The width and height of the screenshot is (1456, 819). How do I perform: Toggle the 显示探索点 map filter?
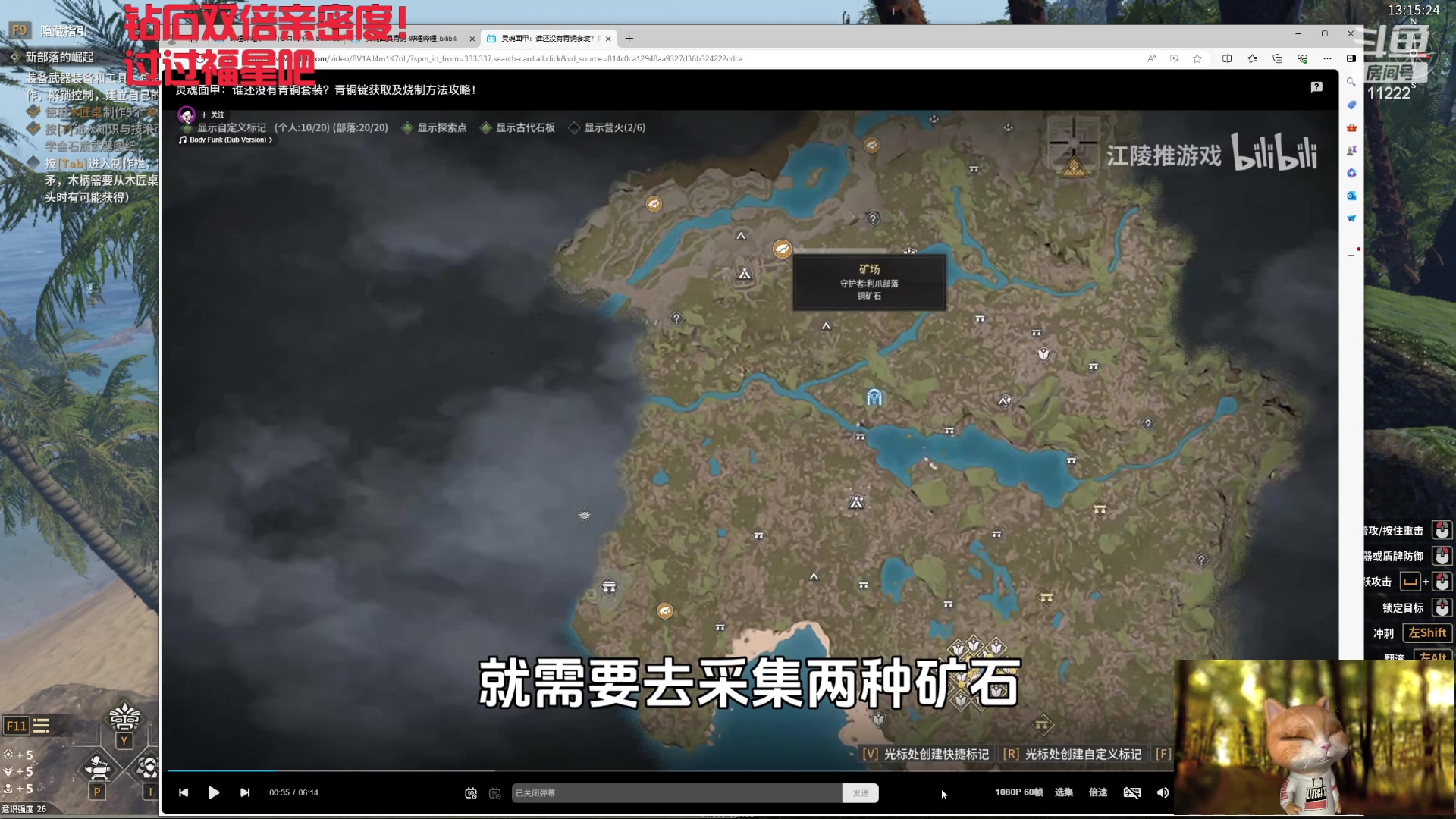click(434, 127)
